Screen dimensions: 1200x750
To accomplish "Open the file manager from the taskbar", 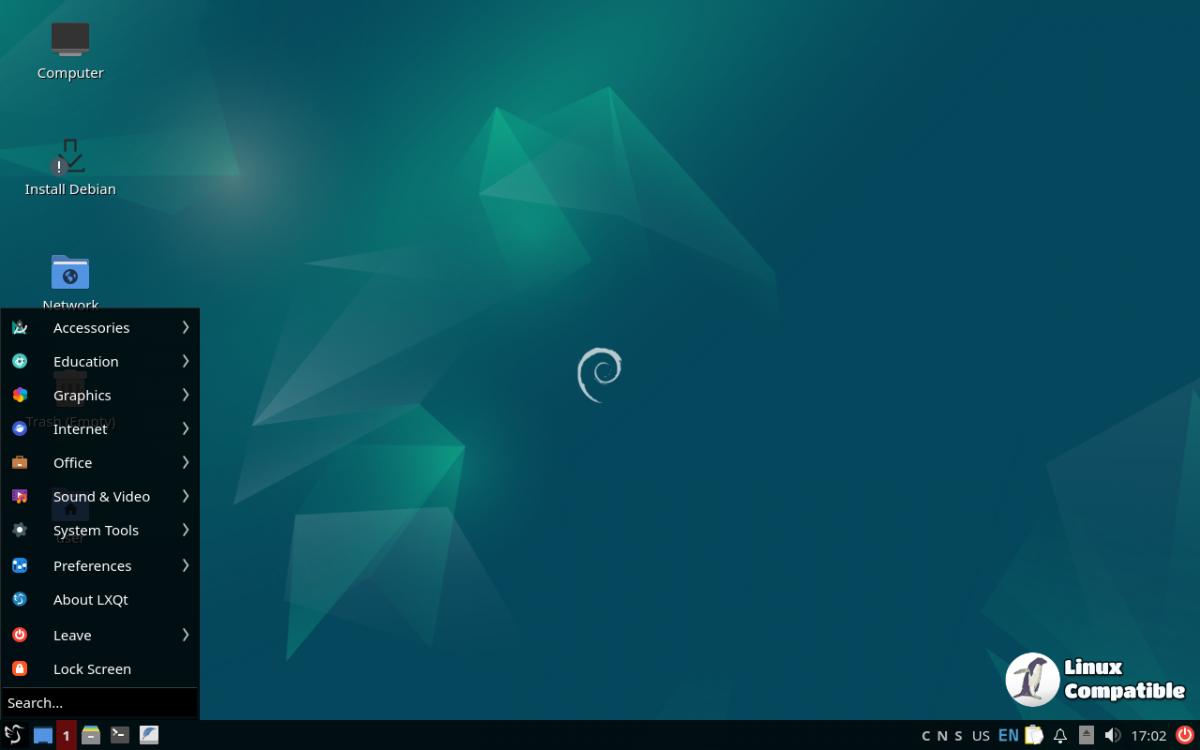I will pyautogui.click(x=91, y=736).
